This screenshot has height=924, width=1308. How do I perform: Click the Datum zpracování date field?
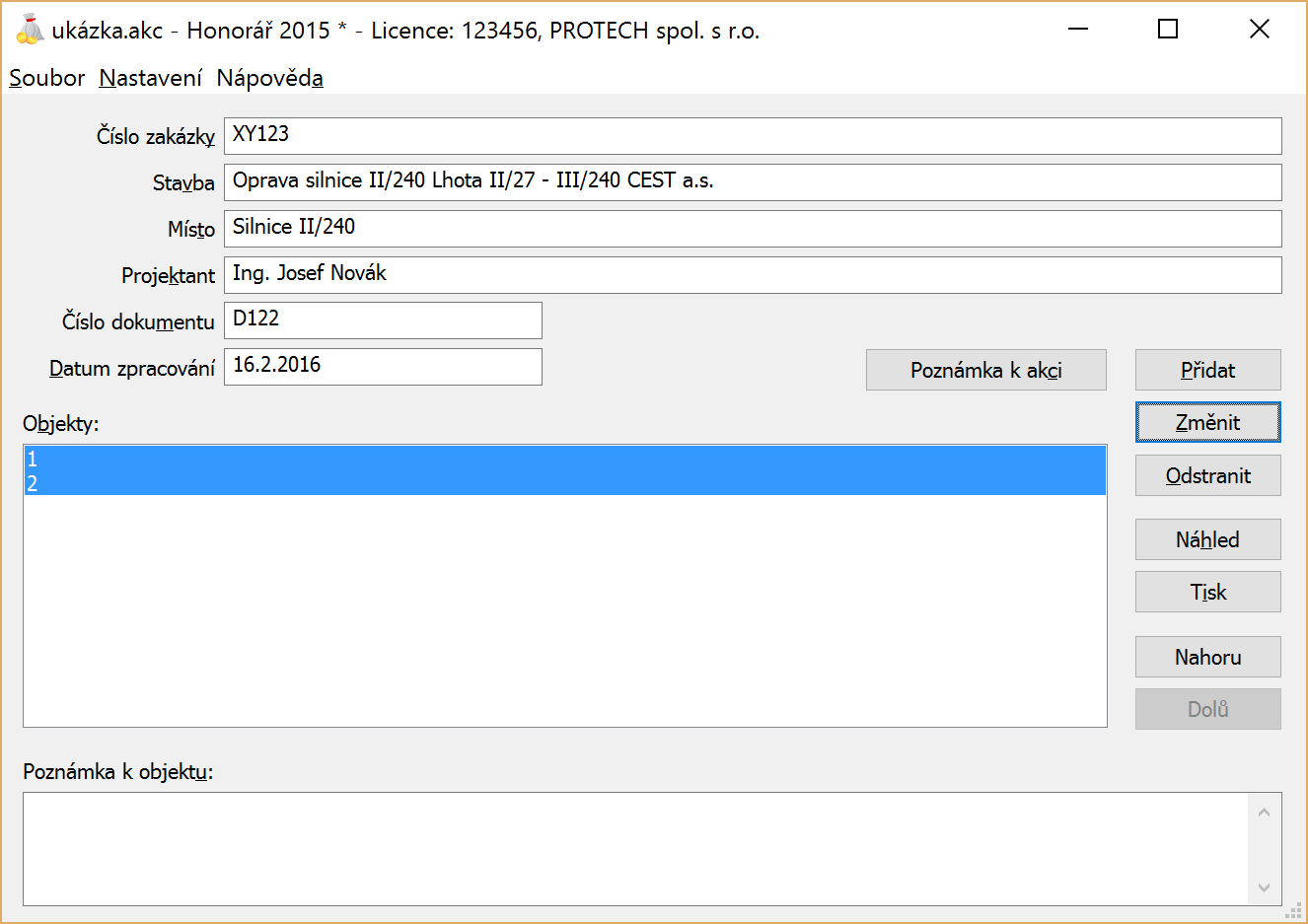(x=383, y=367)
